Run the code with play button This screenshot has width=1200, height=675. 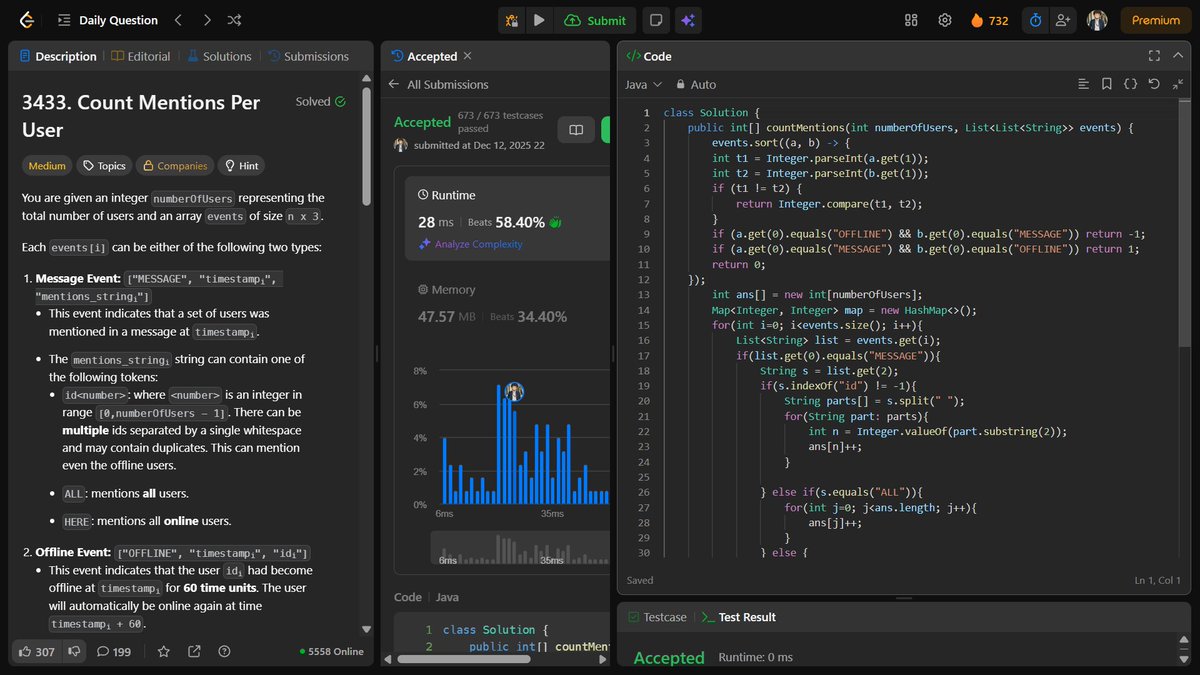click(539, 20)
